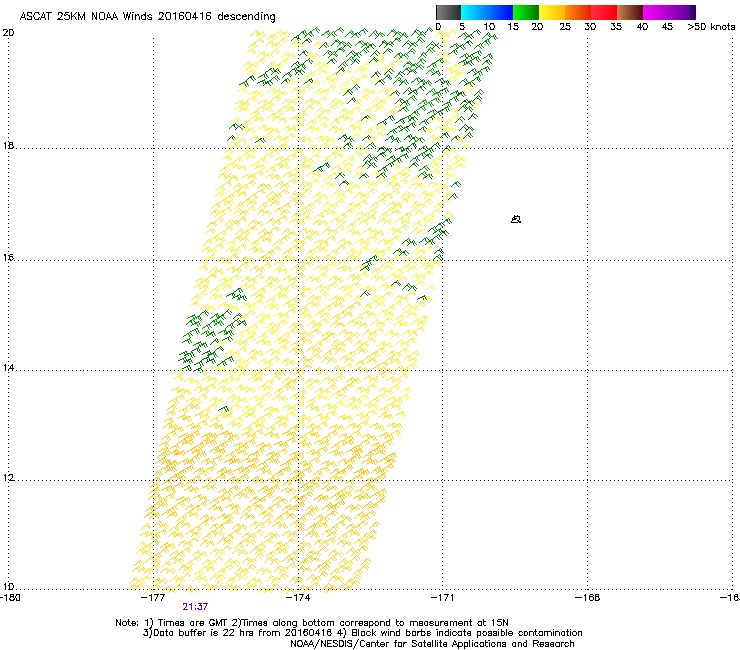
Task: Click the -168 longitude axis label
Action: coord(587,598)
